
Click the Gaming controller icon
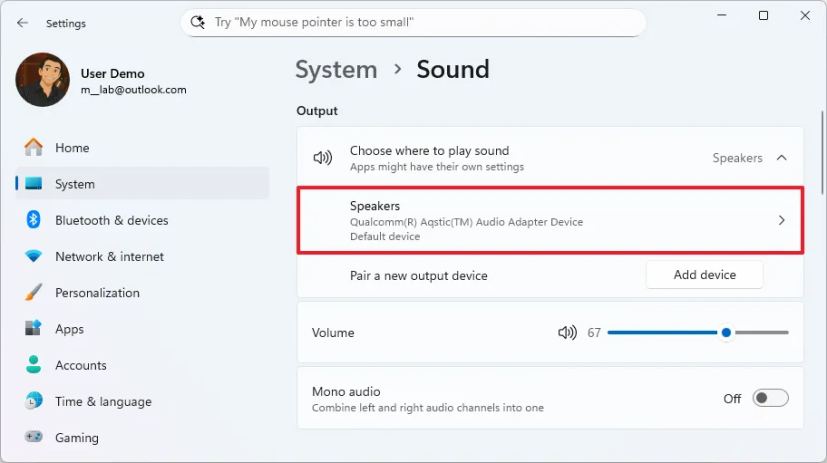34,438
